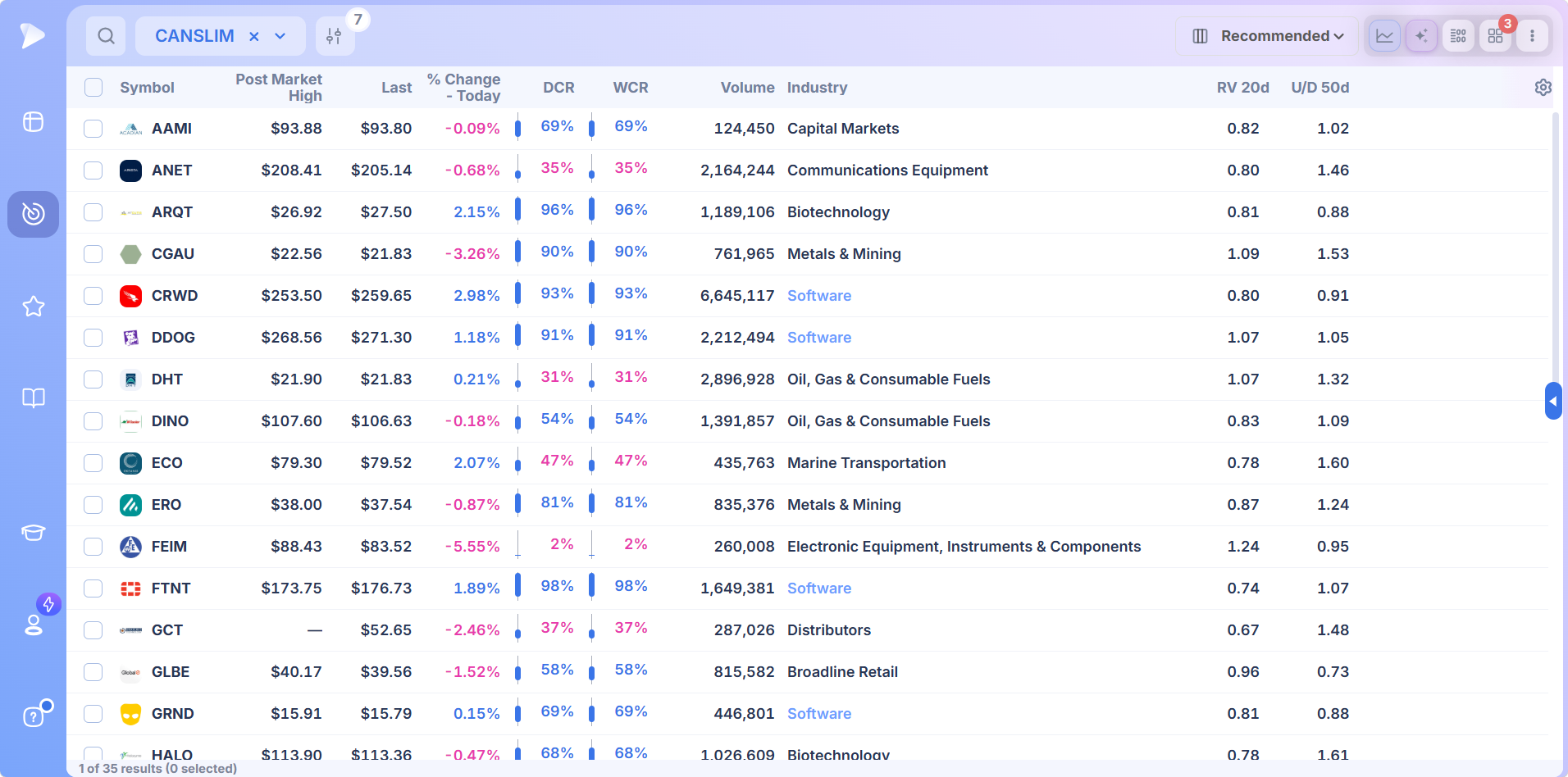Image resolution: width=1568 pixels, height=777 pixels.
Task: Activate the AI sparkle icon
Action: coord(1421,36)
